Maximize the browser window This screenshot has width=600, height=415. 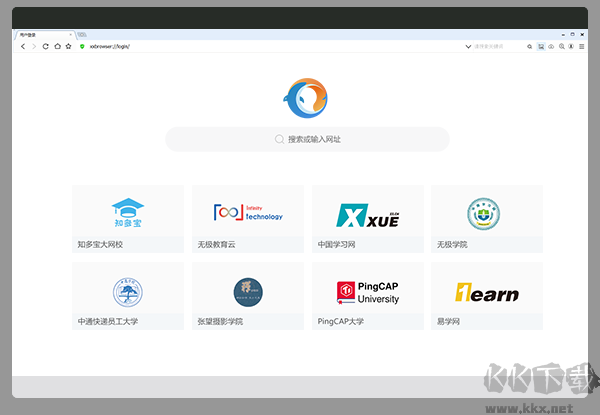(x=572, y=34)
